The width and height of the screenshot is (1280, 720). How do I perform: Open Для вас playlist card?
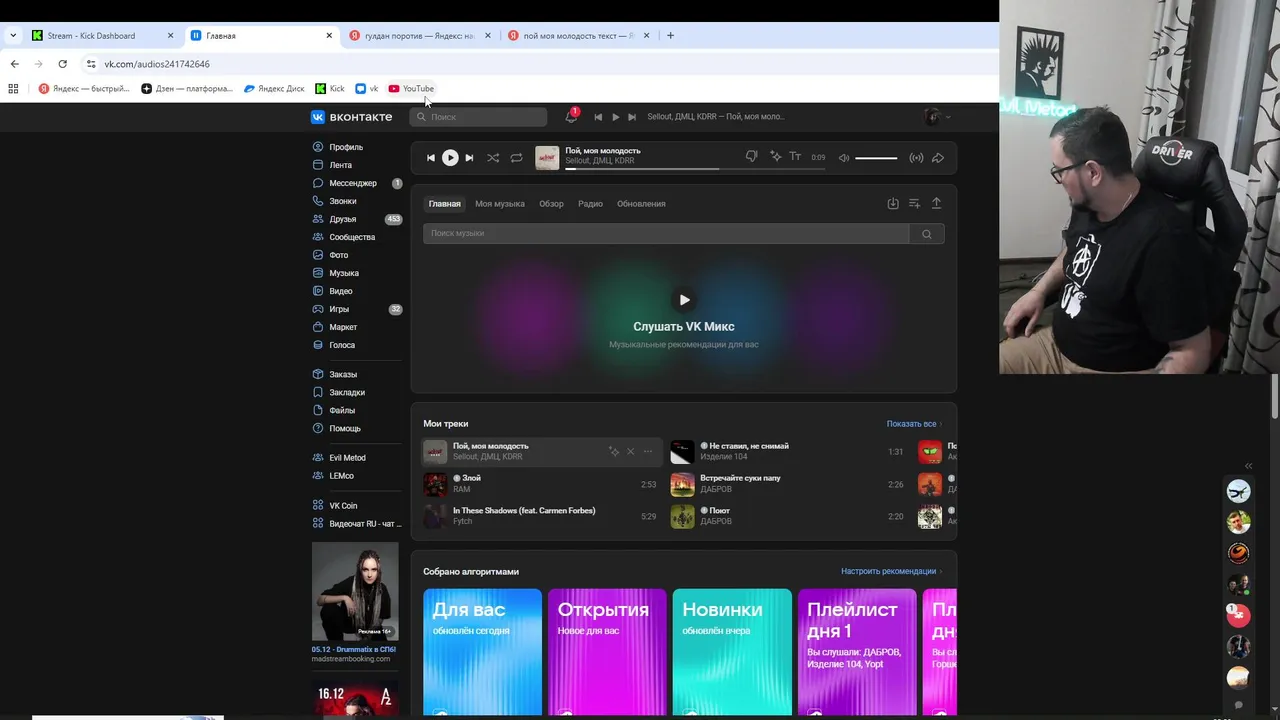click(482, 652)
